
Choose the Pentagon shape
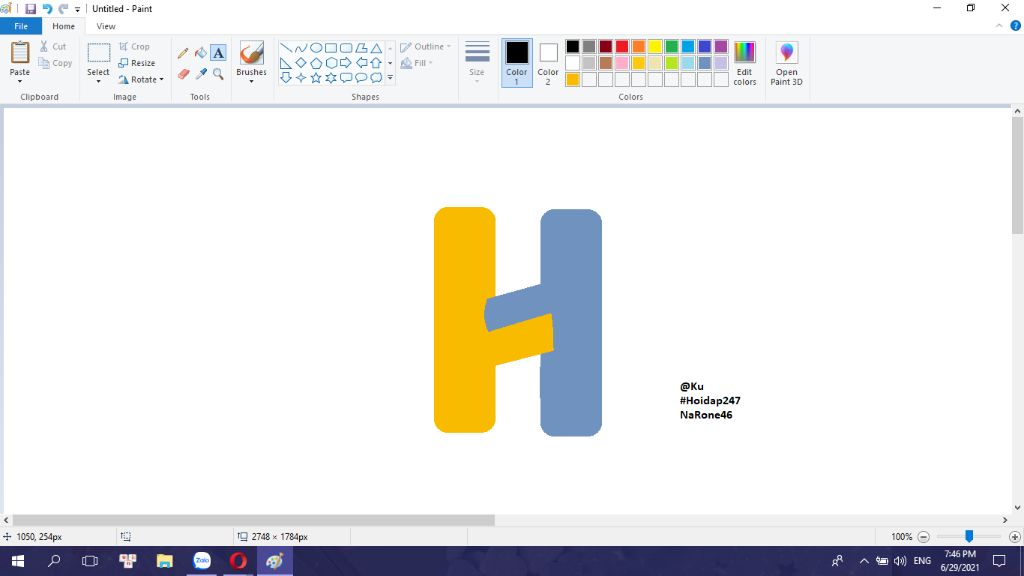click(316, 63)
